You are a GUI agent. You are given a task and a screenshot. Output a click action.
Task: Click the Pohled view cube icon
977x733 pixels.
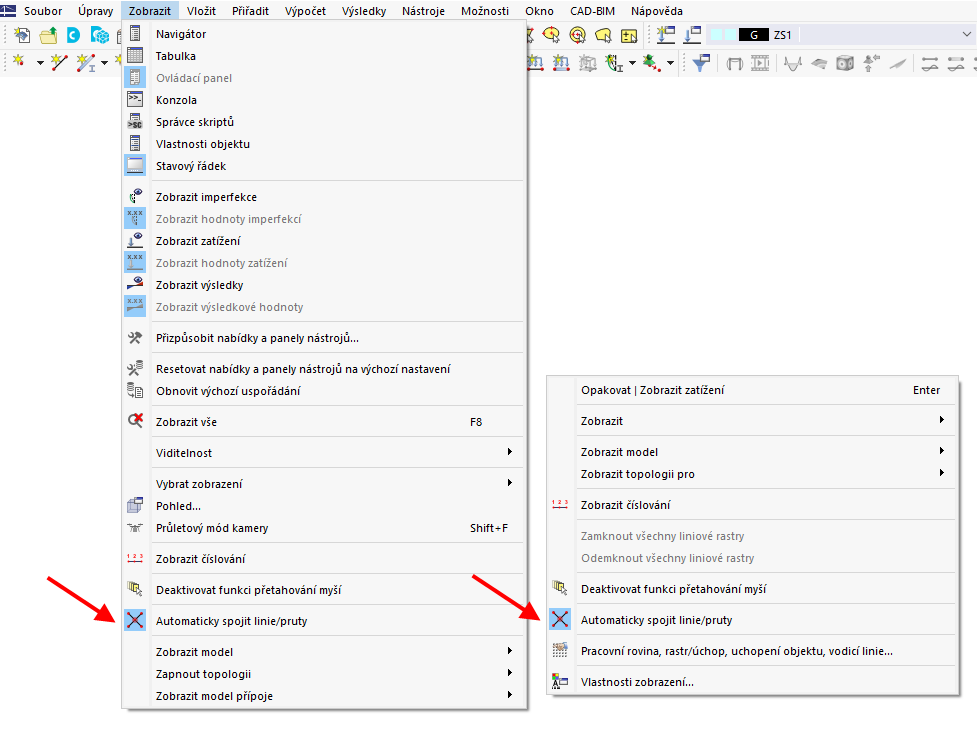click(x=135, y=505)
